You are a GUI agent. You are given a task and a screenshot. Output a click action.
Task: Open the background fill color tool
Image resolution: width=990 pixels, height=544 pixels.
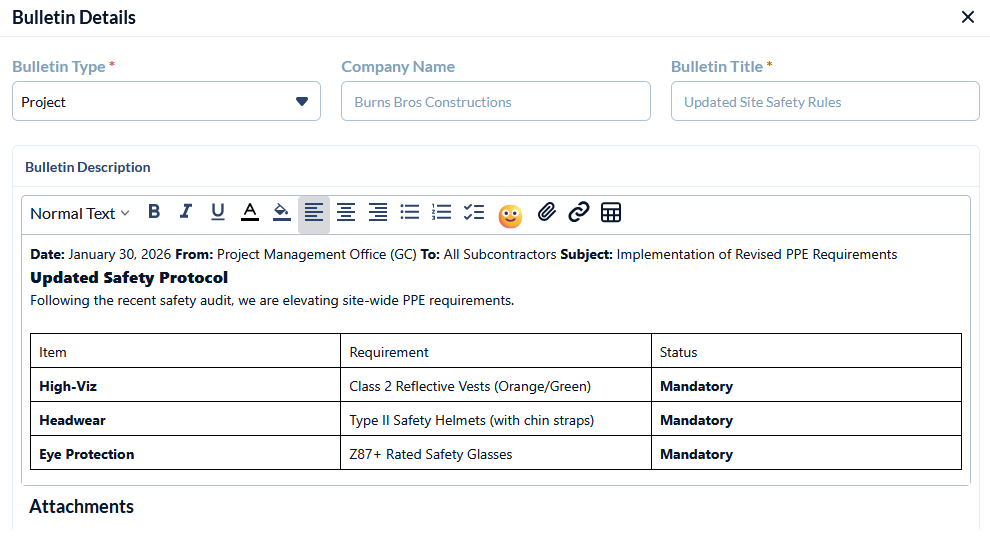282,212
